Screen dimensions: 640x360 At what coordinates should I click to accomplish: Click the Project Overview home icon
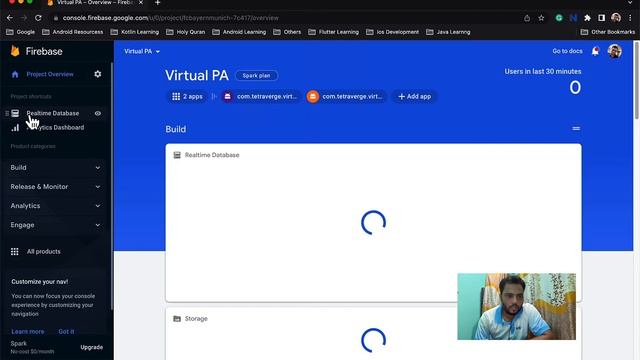(x=15, y=74)
